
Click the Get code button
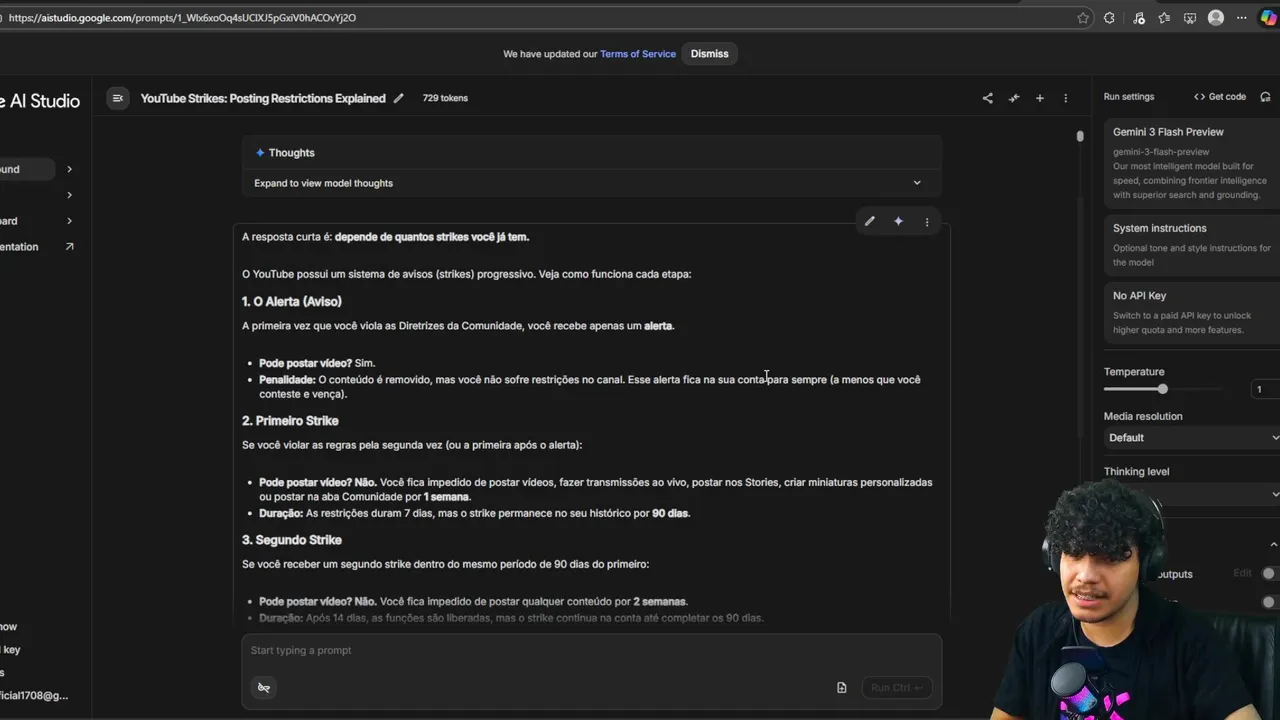[x=1220, y=97]
